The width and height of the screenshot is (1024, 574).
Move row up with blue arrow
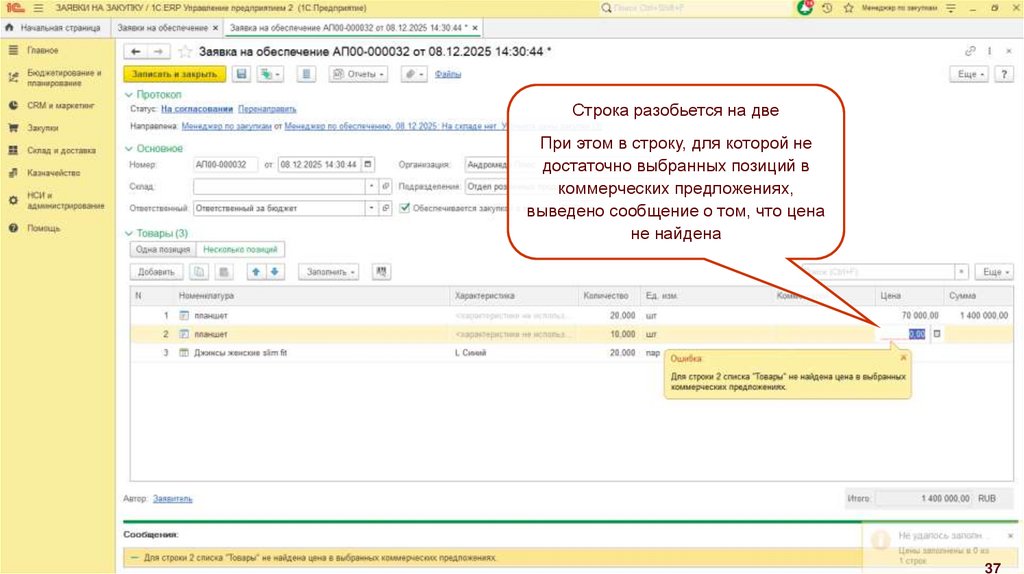point(256,271)
